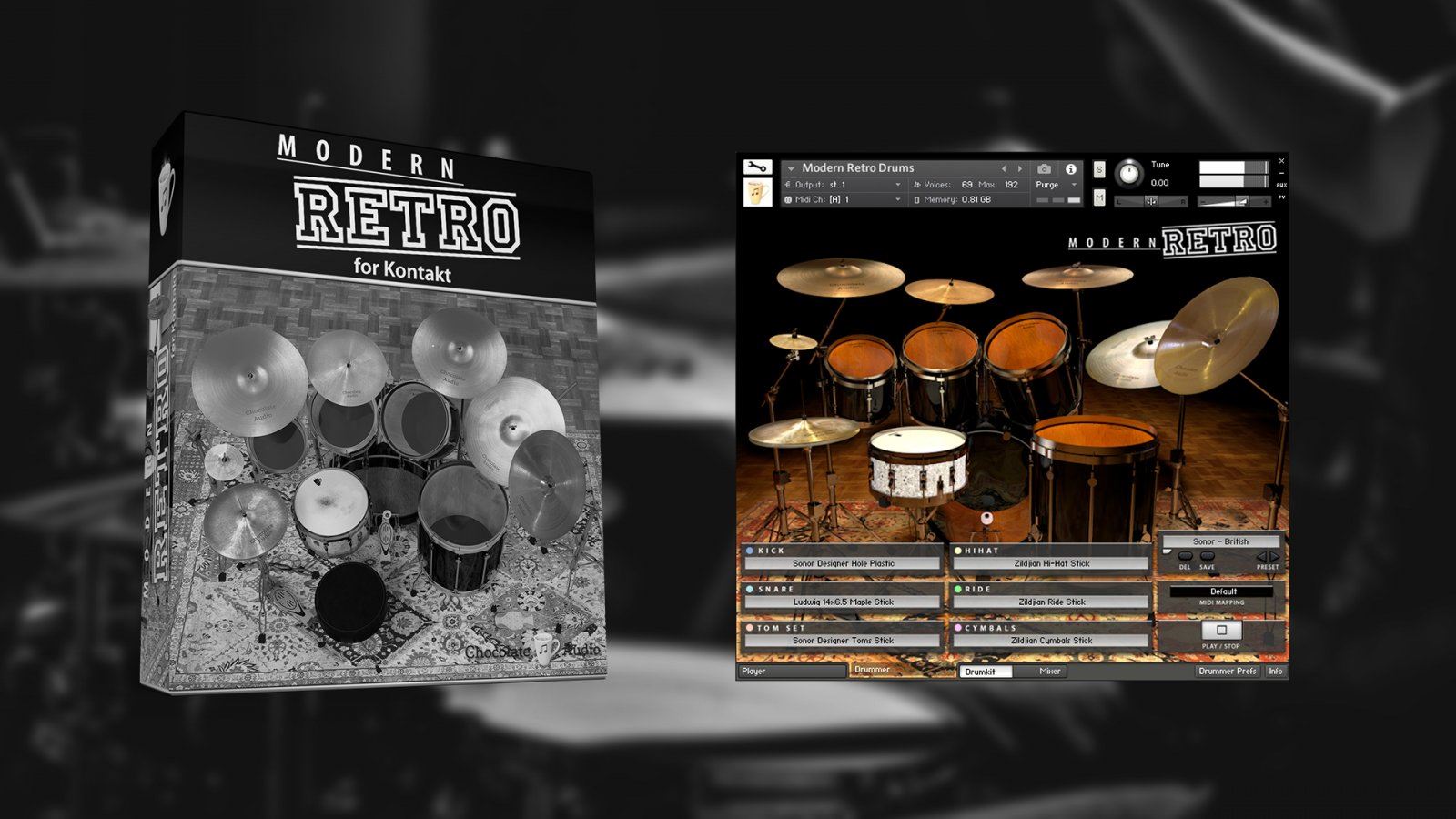
Task: Toggle the CYMBALS channel indicator dot
Action: 957,628
